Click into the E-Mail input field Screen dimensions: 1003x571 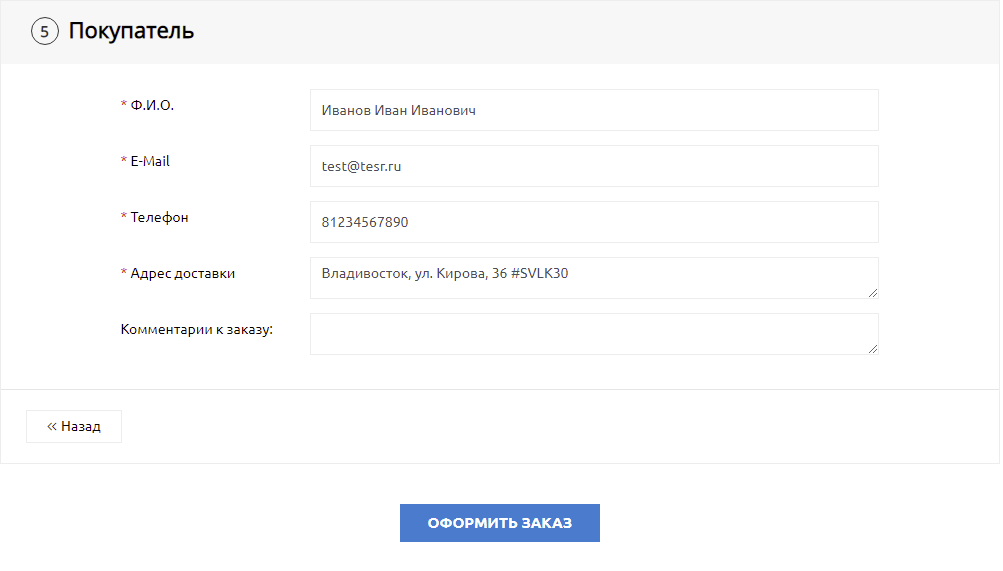[594, 166]
